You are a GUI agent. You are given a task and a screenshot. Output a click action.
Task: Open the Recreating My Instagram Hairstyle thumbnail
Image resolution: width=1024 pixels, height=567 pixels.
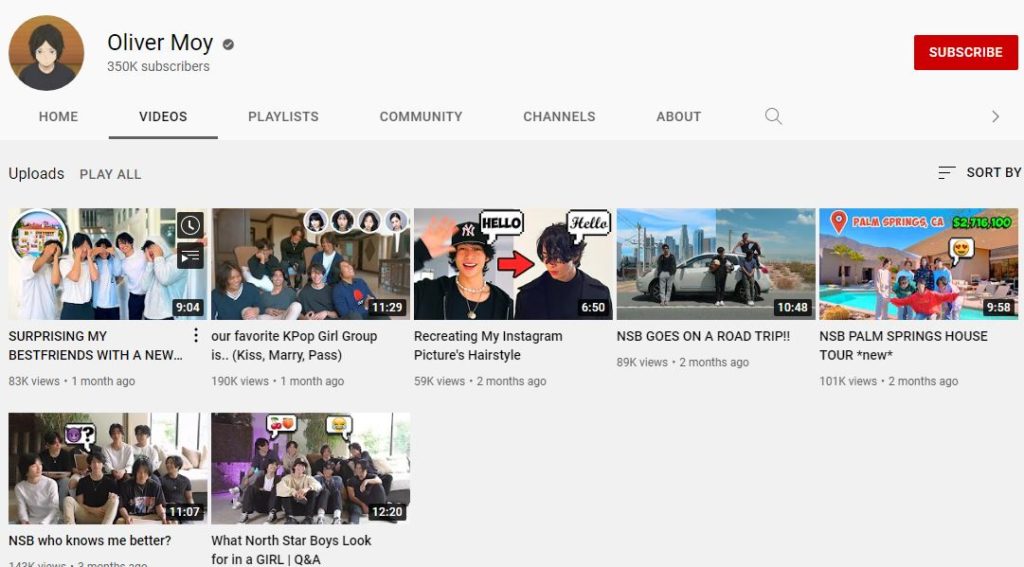[513, 264]
